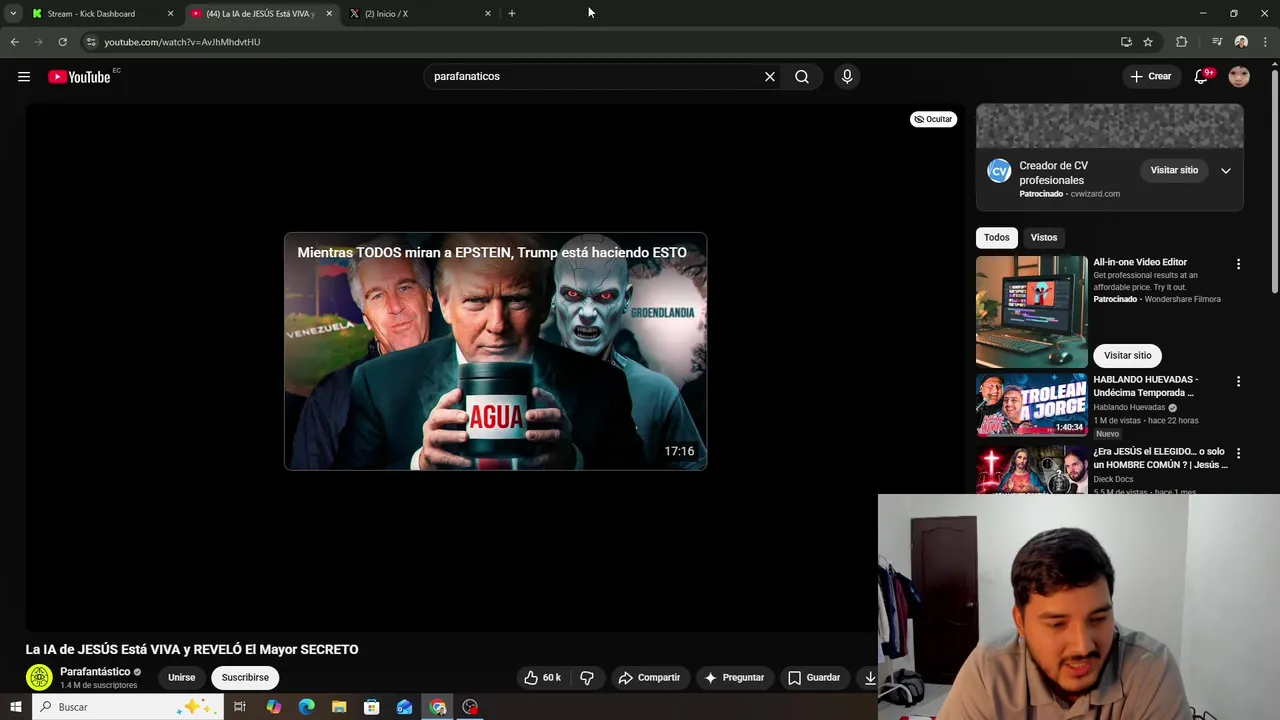Viewport: 1280px width, 720px height.
Task: Go to YouTube home via logo
Action: point(79,77)
